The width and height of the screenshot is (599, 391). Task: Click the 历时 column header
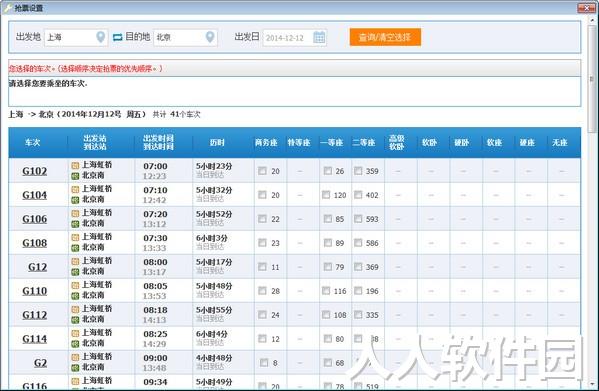click(x=217, y=143)
